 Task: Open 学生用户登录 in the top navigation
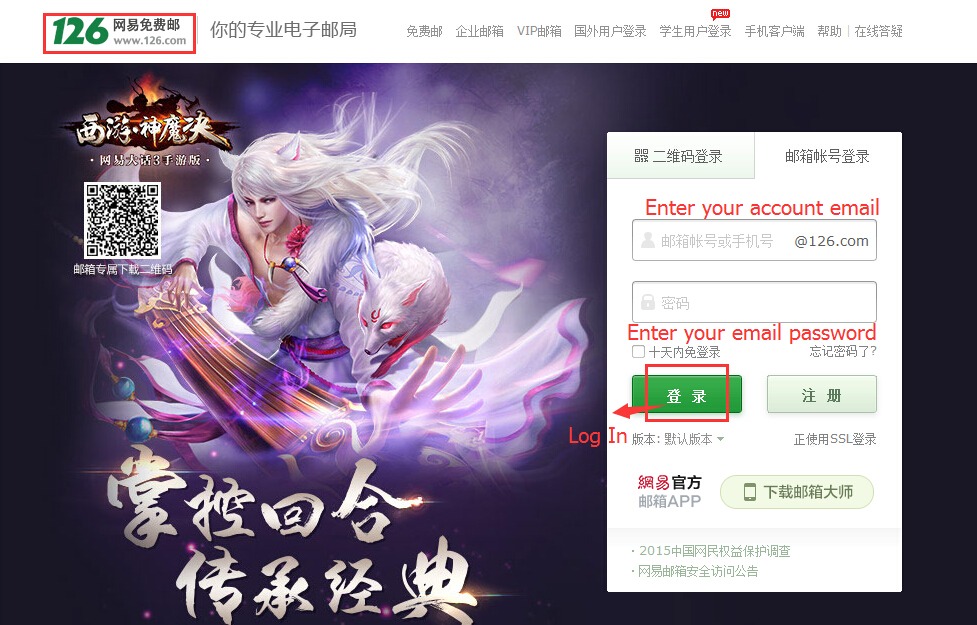[x=695, y=31]
